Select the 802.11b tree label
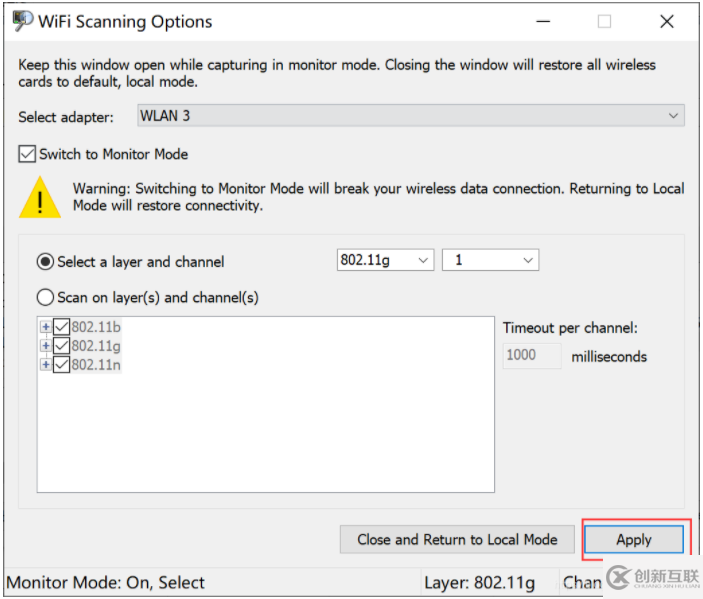This screenshot has height=599, width=703. click(96, 327)
